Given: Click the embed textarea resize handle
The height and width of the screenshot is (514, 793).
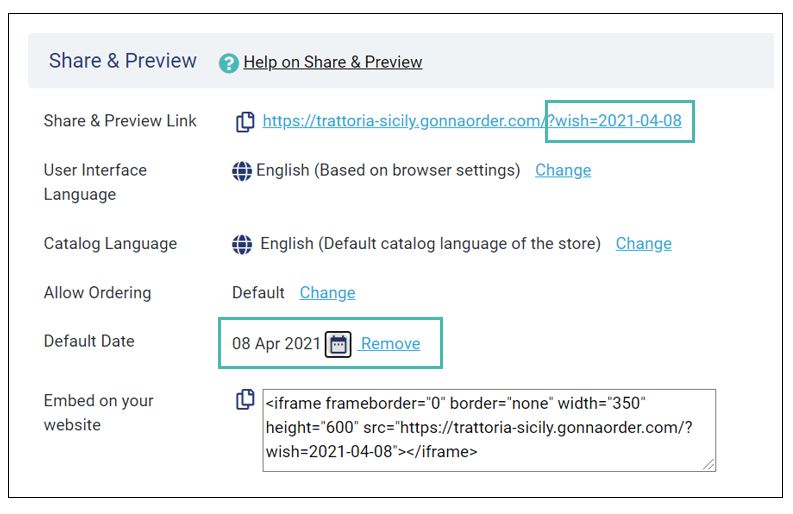Looking at the screenshot, I should [x=709, y=464].
